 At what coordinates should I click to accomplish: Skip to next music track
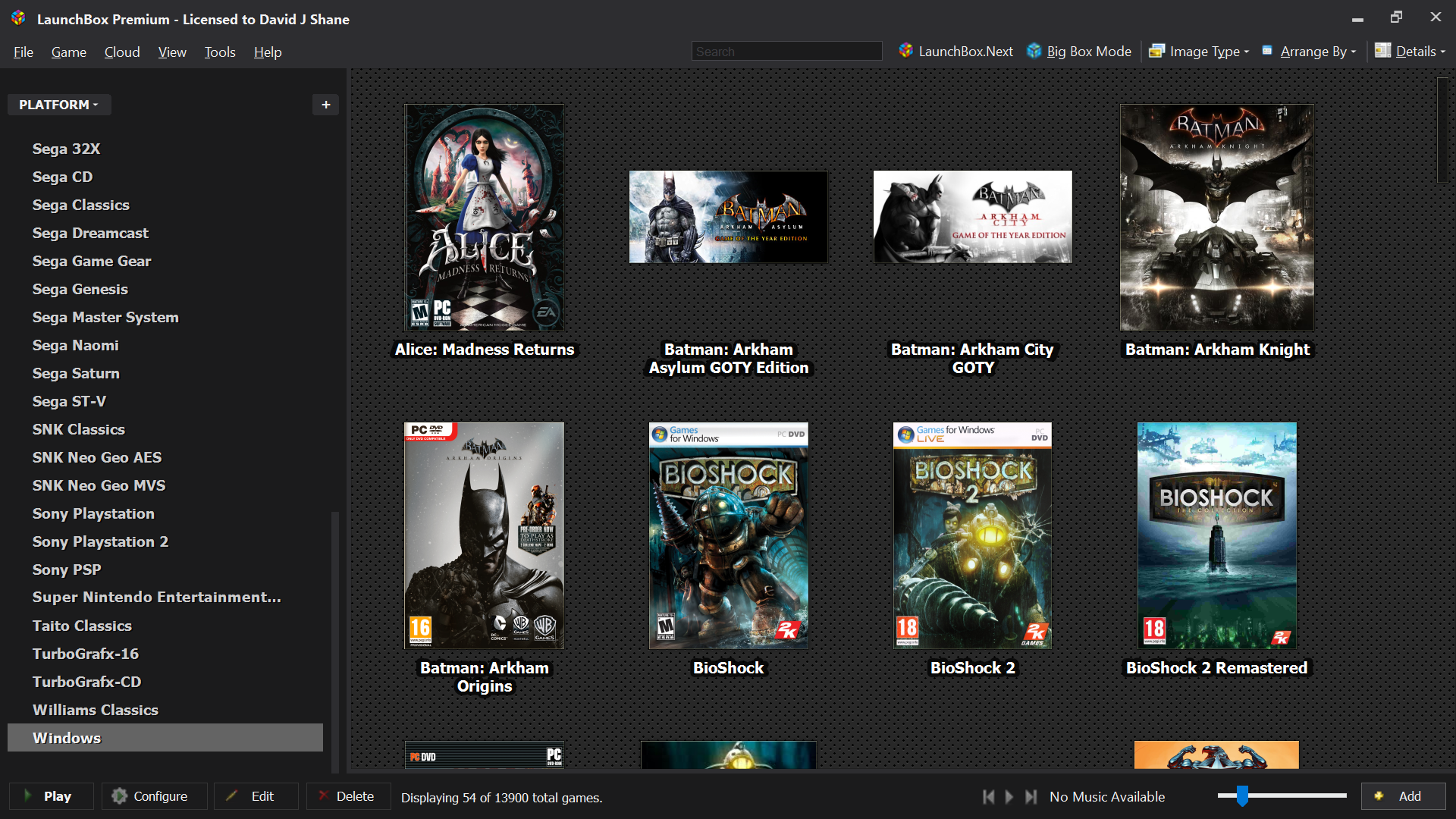click(1031, 797)
